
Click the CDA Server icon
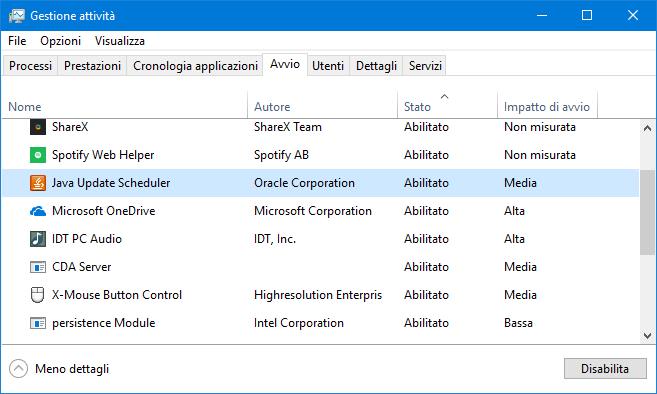(x=38, y=267)
